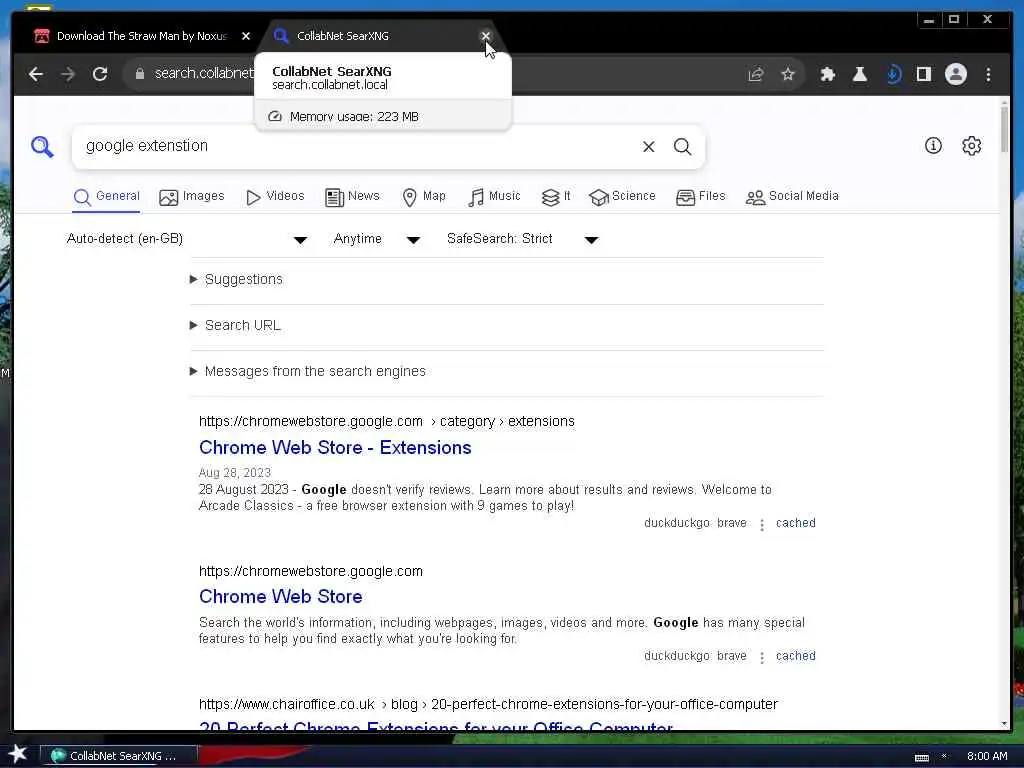Screen dimensions: 1024x768
Task: Select the Map search category
Action: [x=424, y=197]
